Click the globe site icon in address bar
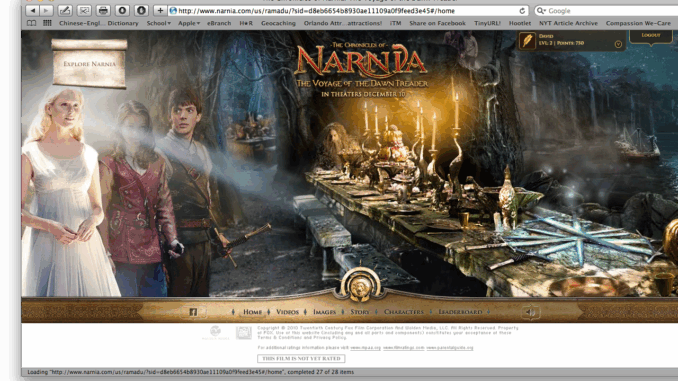The image size is (678, 381). 173,11
